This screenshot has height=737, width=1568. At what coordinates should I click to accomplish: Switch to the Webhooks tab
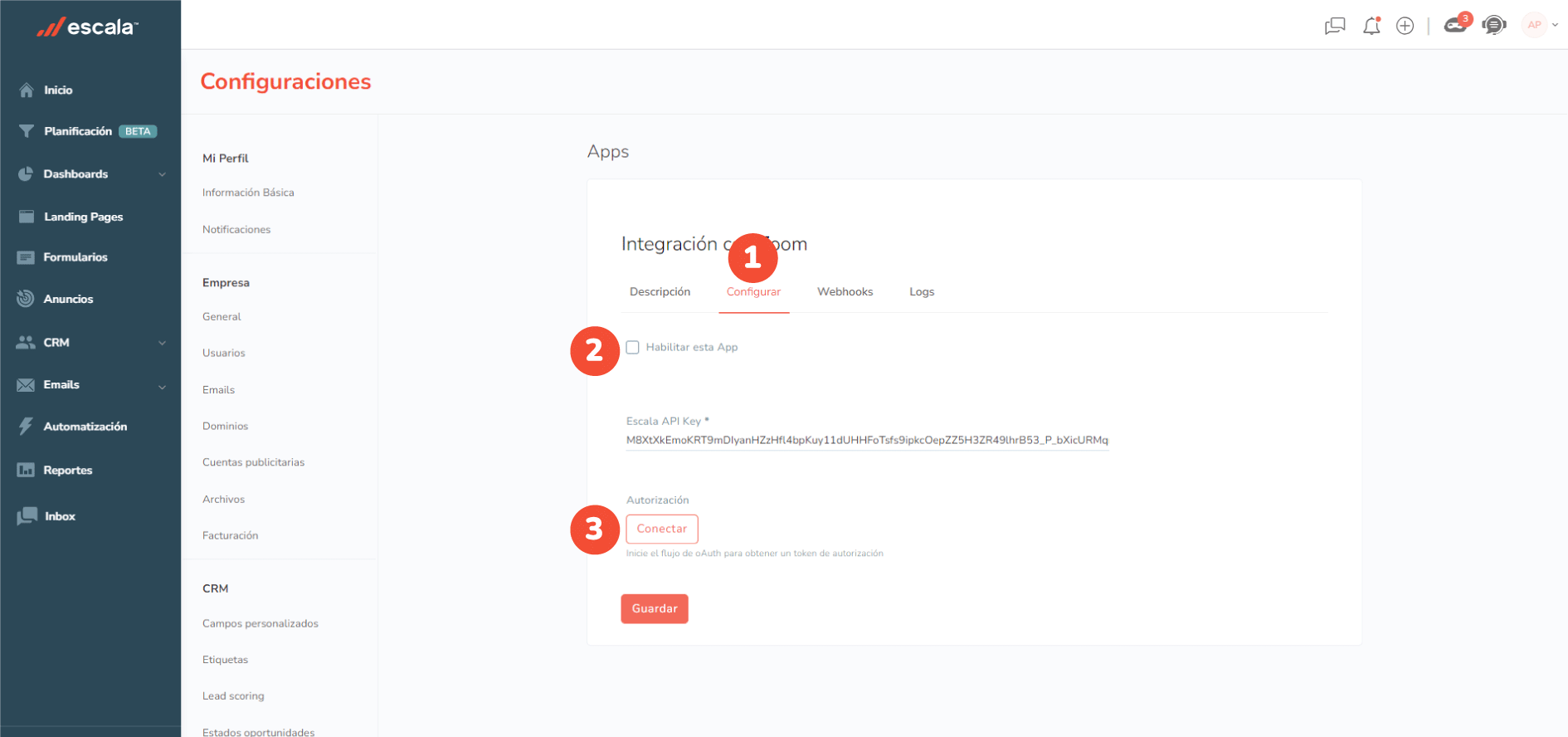click(845, 291)
